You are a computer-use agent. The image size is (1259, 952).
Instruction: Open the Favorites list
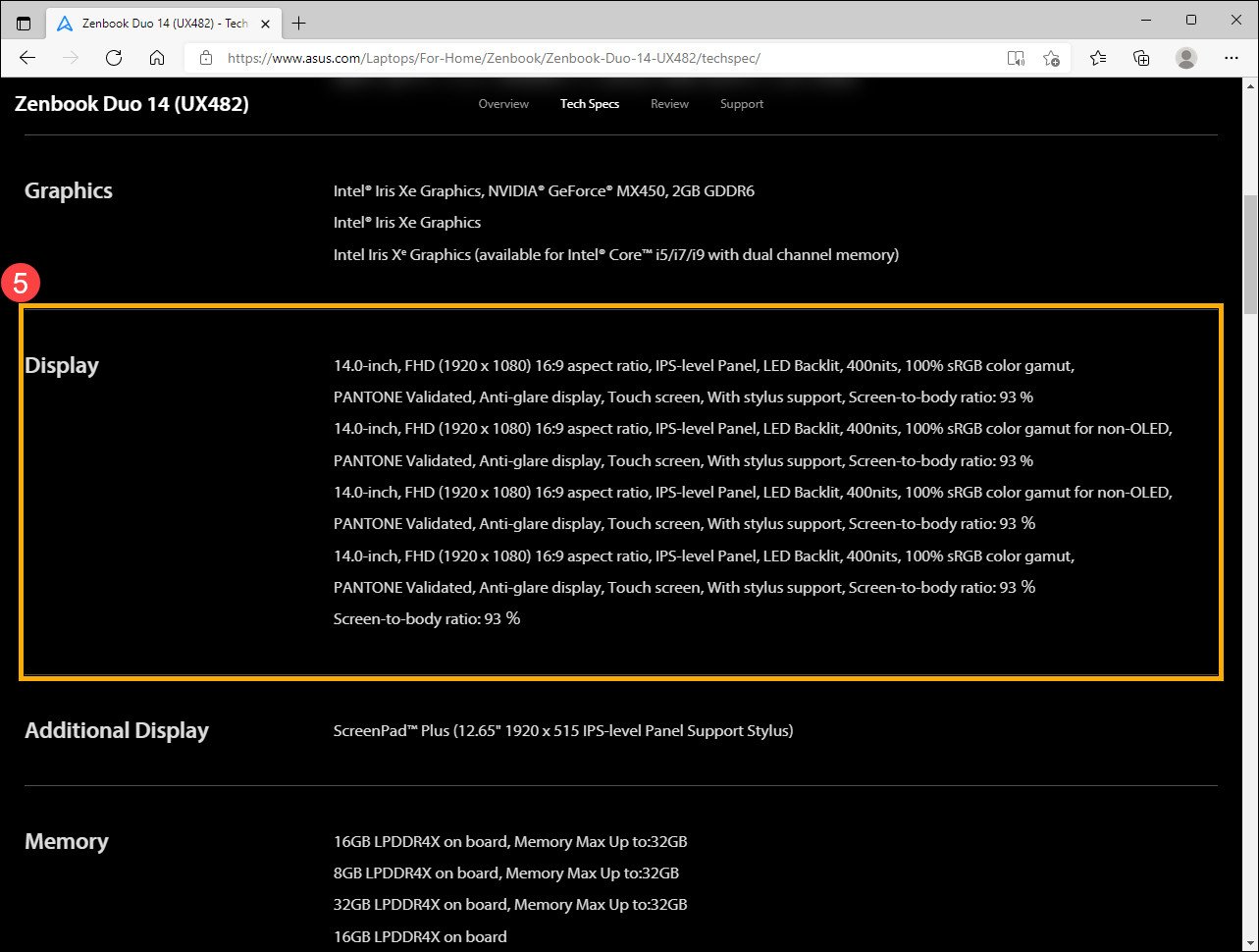tap(1098, 58)
